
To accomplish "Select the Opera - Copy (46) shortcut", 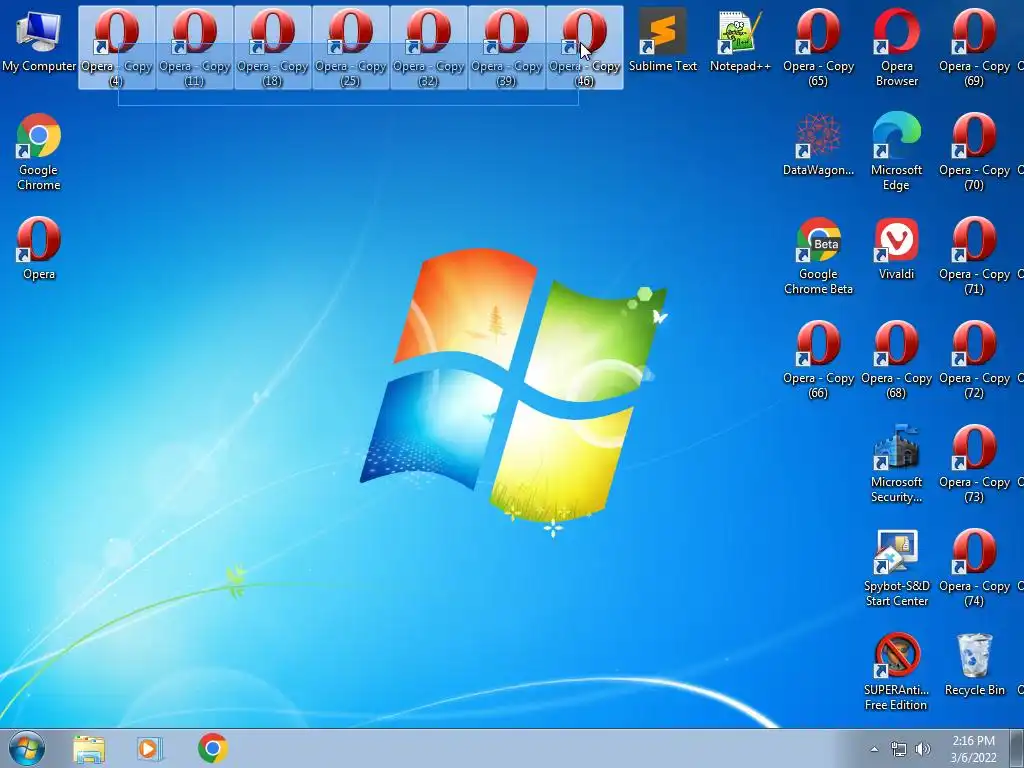I will point(584,48).
